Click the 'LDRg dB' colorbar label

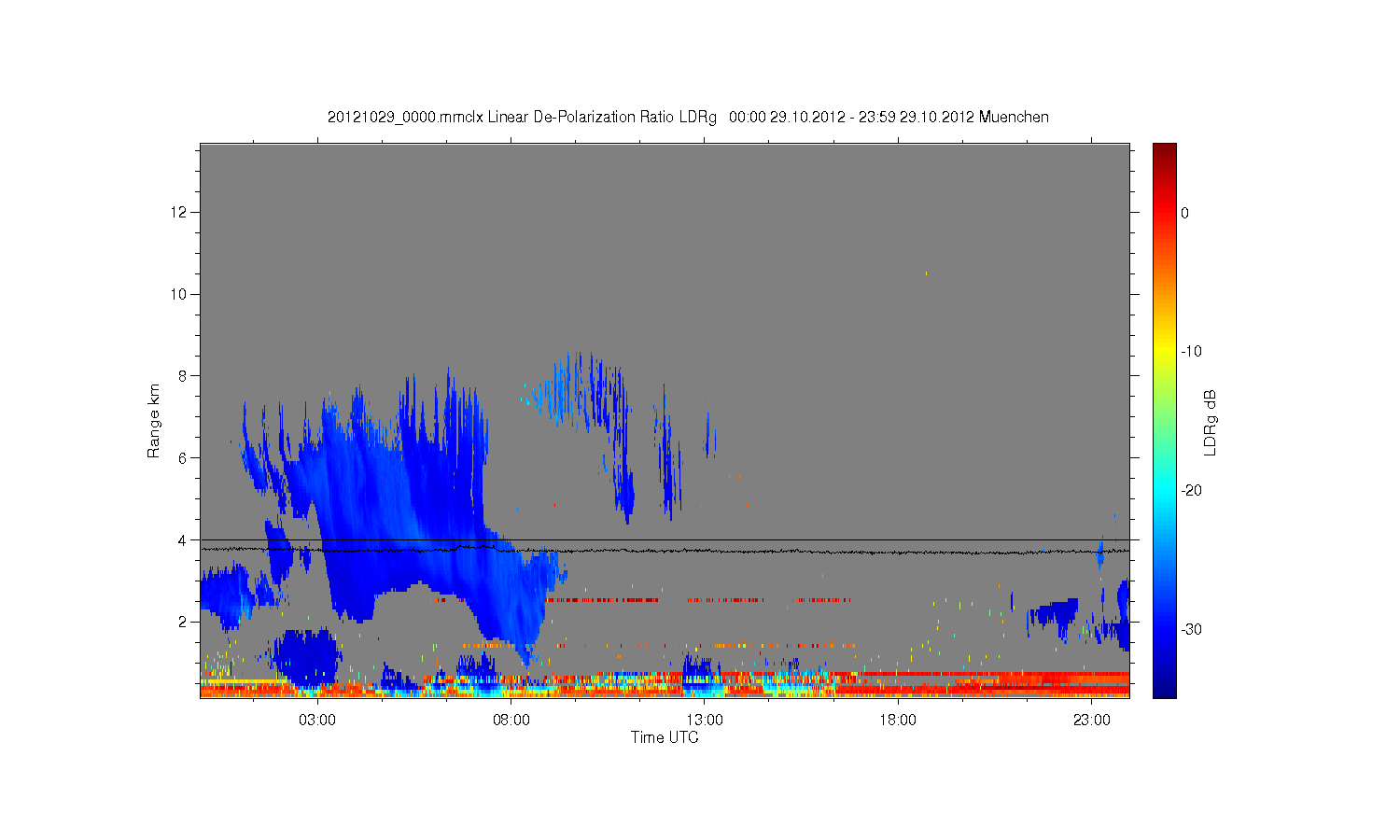(x=1211, y=423)
